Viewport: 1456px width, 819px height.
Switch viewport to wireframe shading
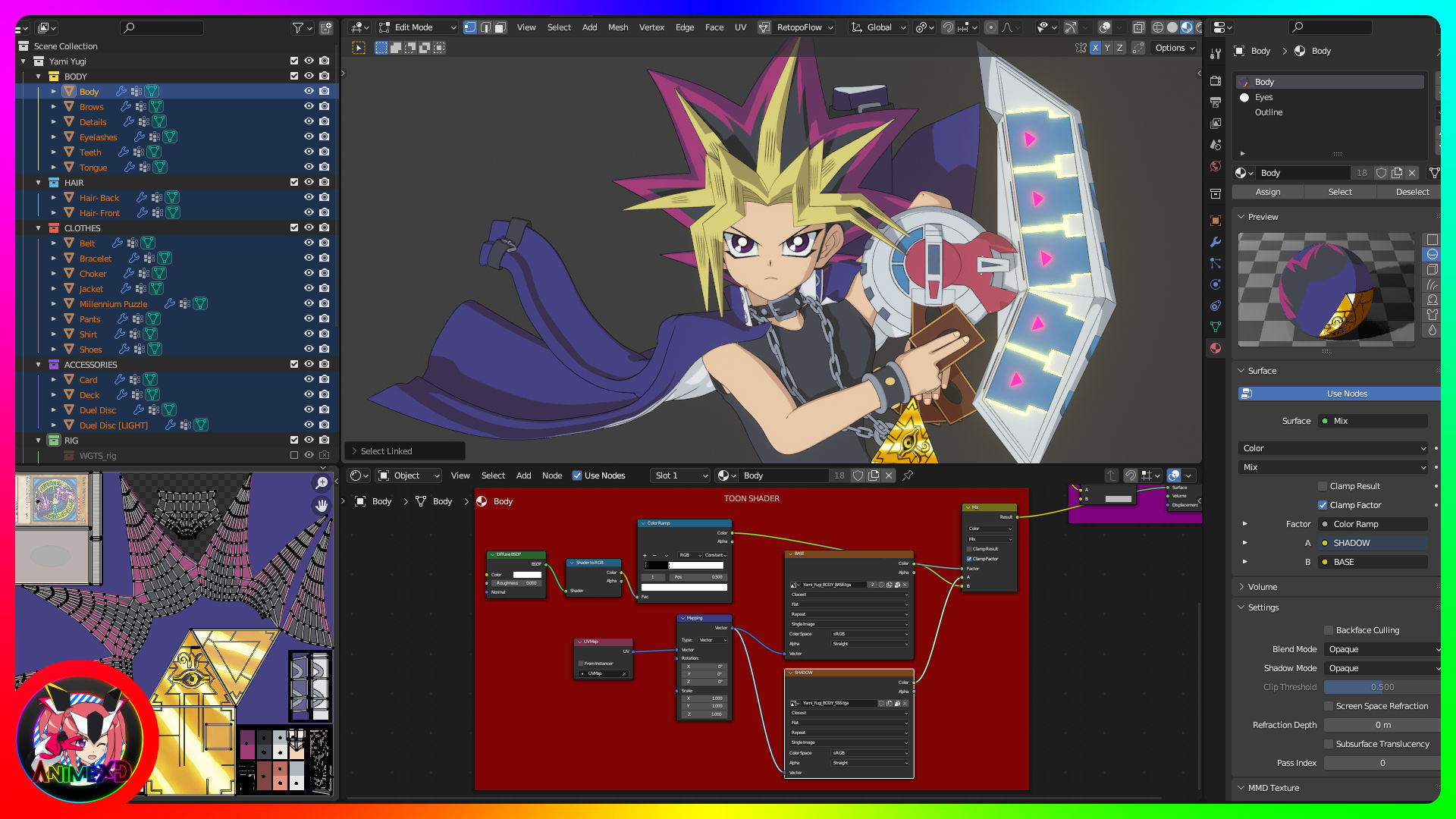[1158, 27]
